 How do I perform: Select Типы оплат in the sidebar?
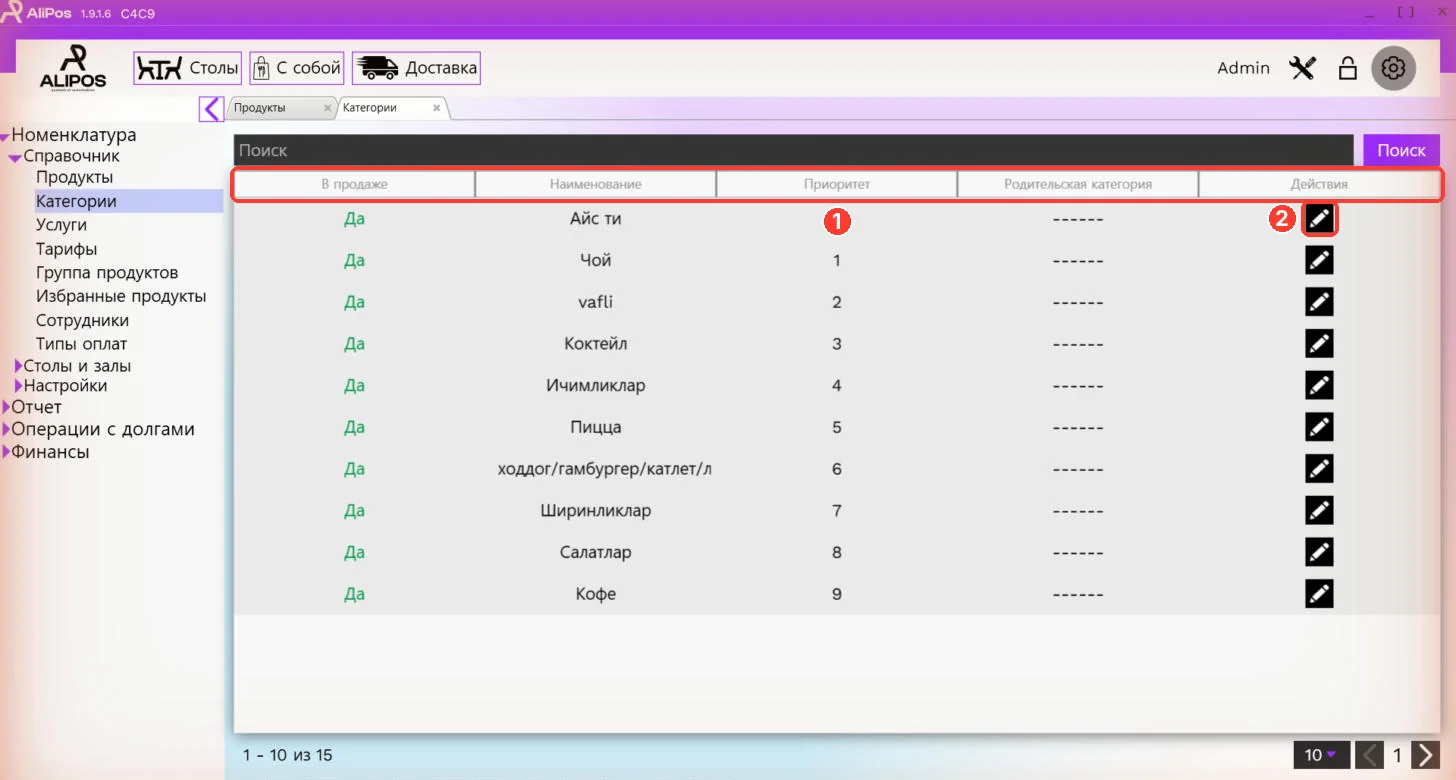click(81, 344)
